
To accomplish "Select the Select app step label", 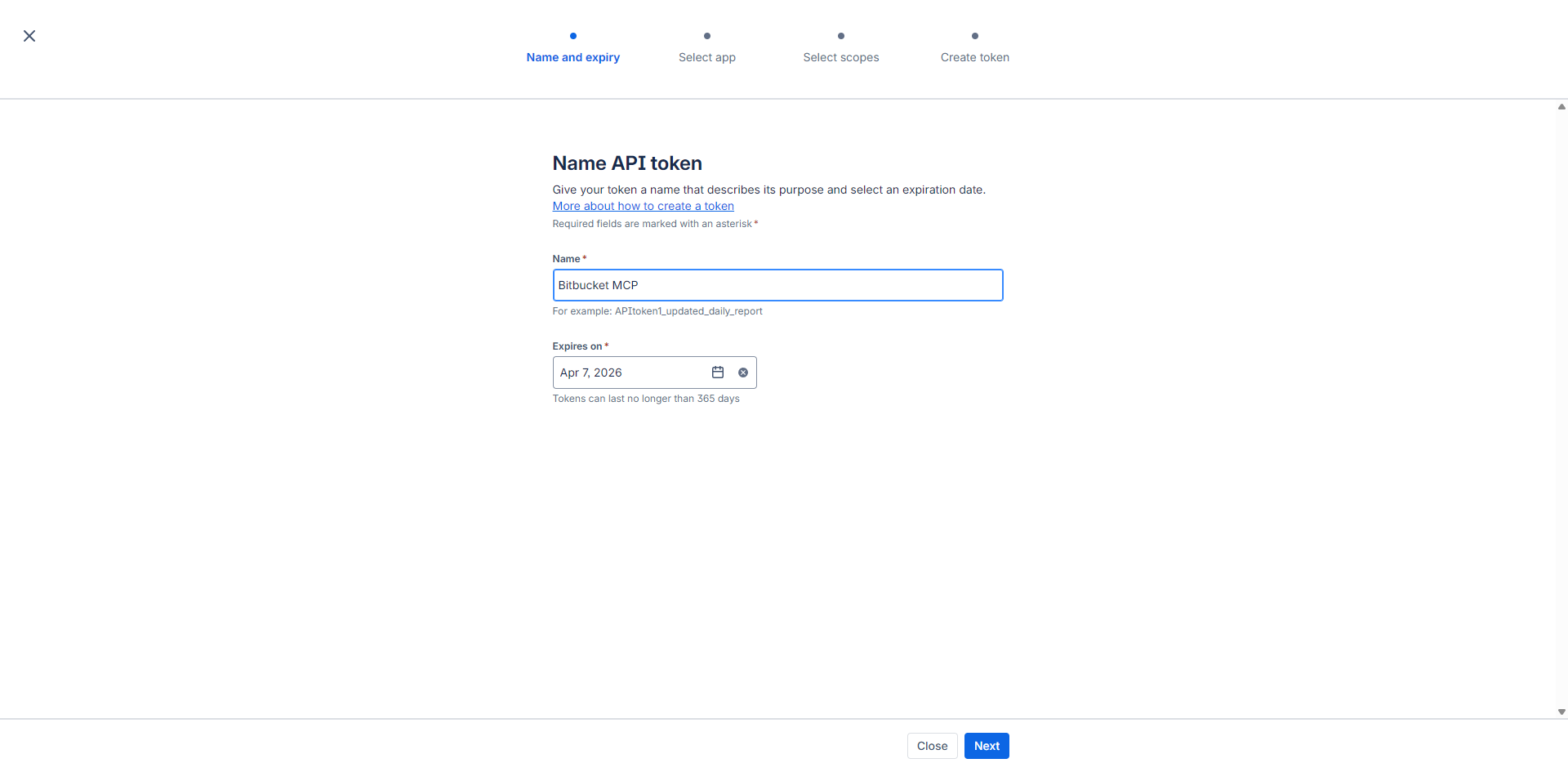I will pyautogui.click(x=706, y=57).
